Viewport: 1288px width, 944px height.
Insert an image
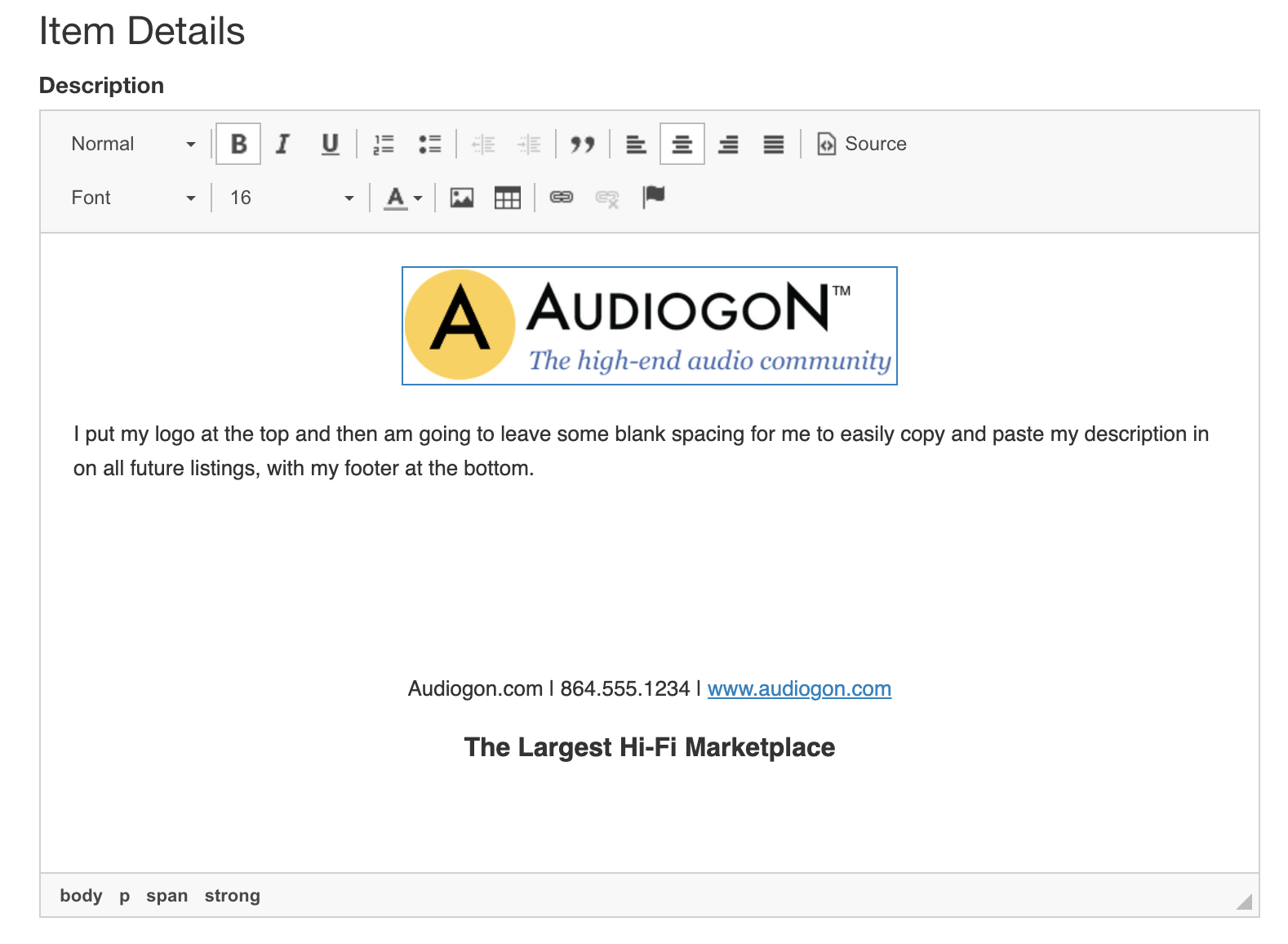[x=462, y=198]
